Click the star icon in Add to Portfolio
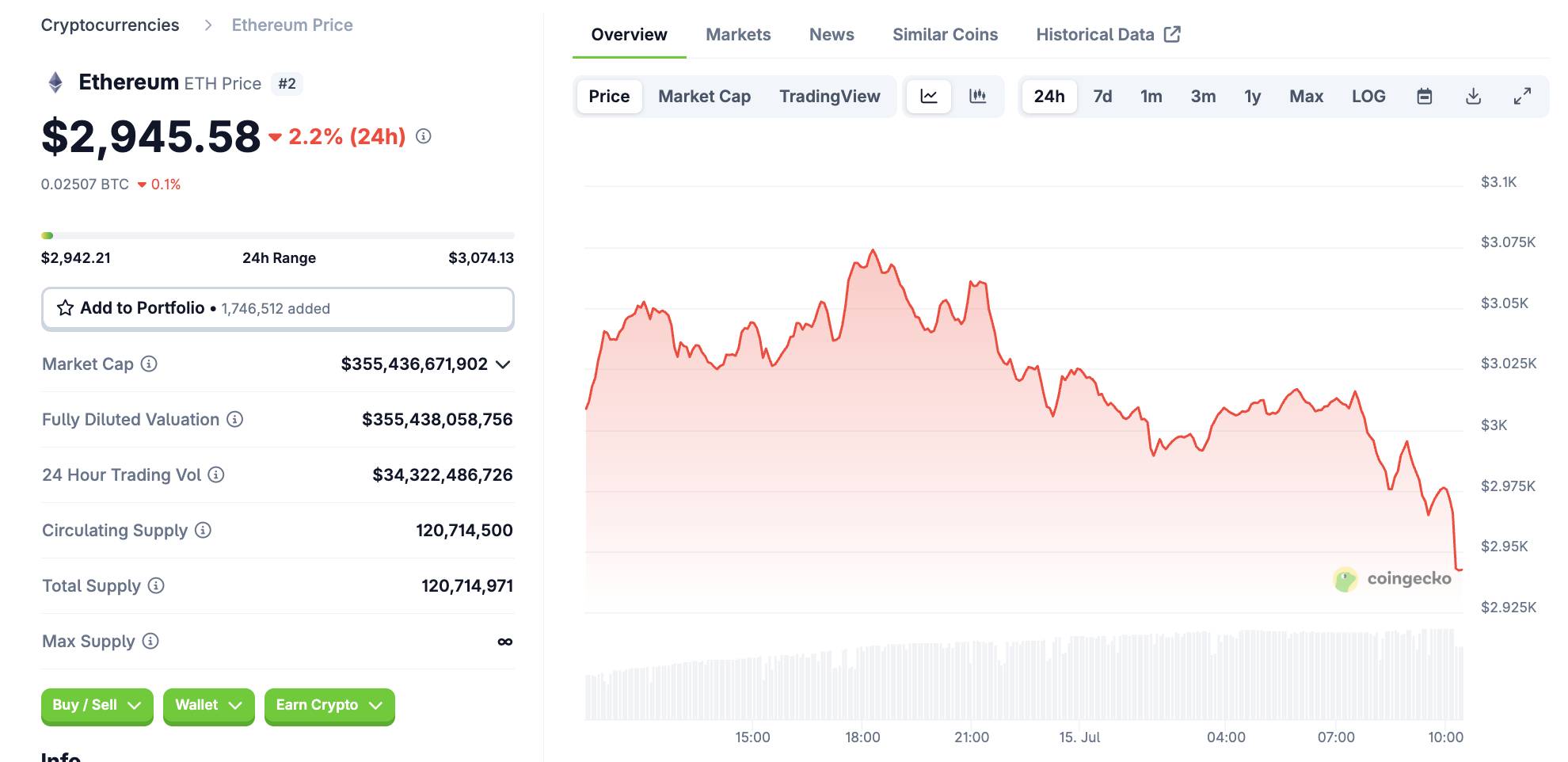 pyautogui.click(x=65, y=308)
